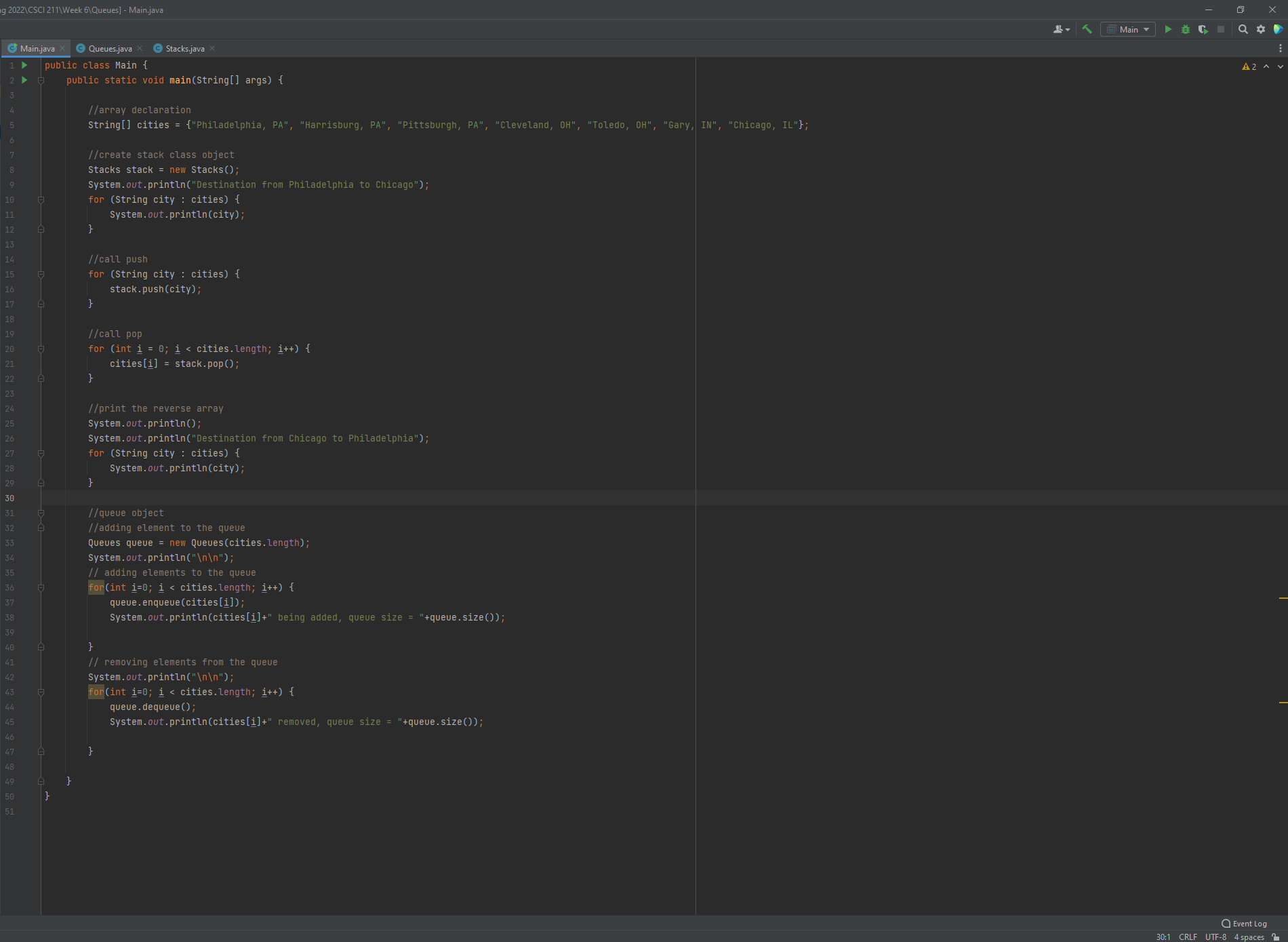This screenshot has height=942, width=1288.
Task: Click 'queue.enqueue(cities[i]);' statement
Action: coord(178,602)
